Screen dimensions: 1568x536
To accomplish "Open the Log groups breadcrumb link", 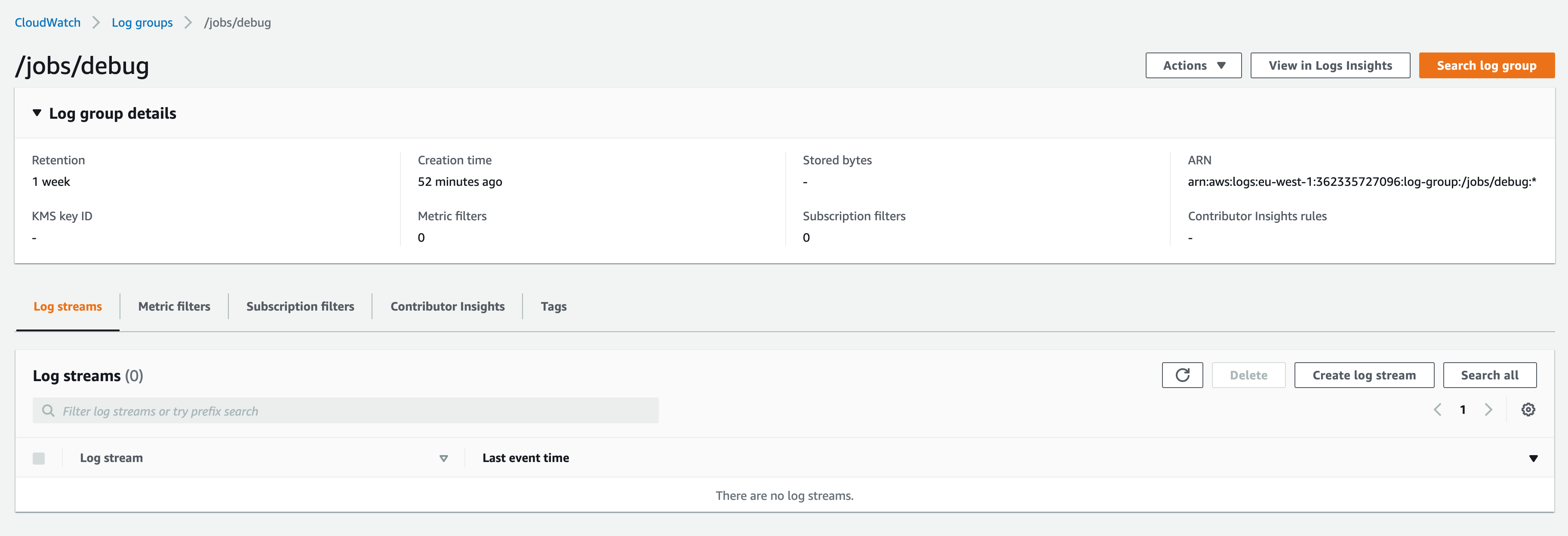I will [x=142, y=22].
